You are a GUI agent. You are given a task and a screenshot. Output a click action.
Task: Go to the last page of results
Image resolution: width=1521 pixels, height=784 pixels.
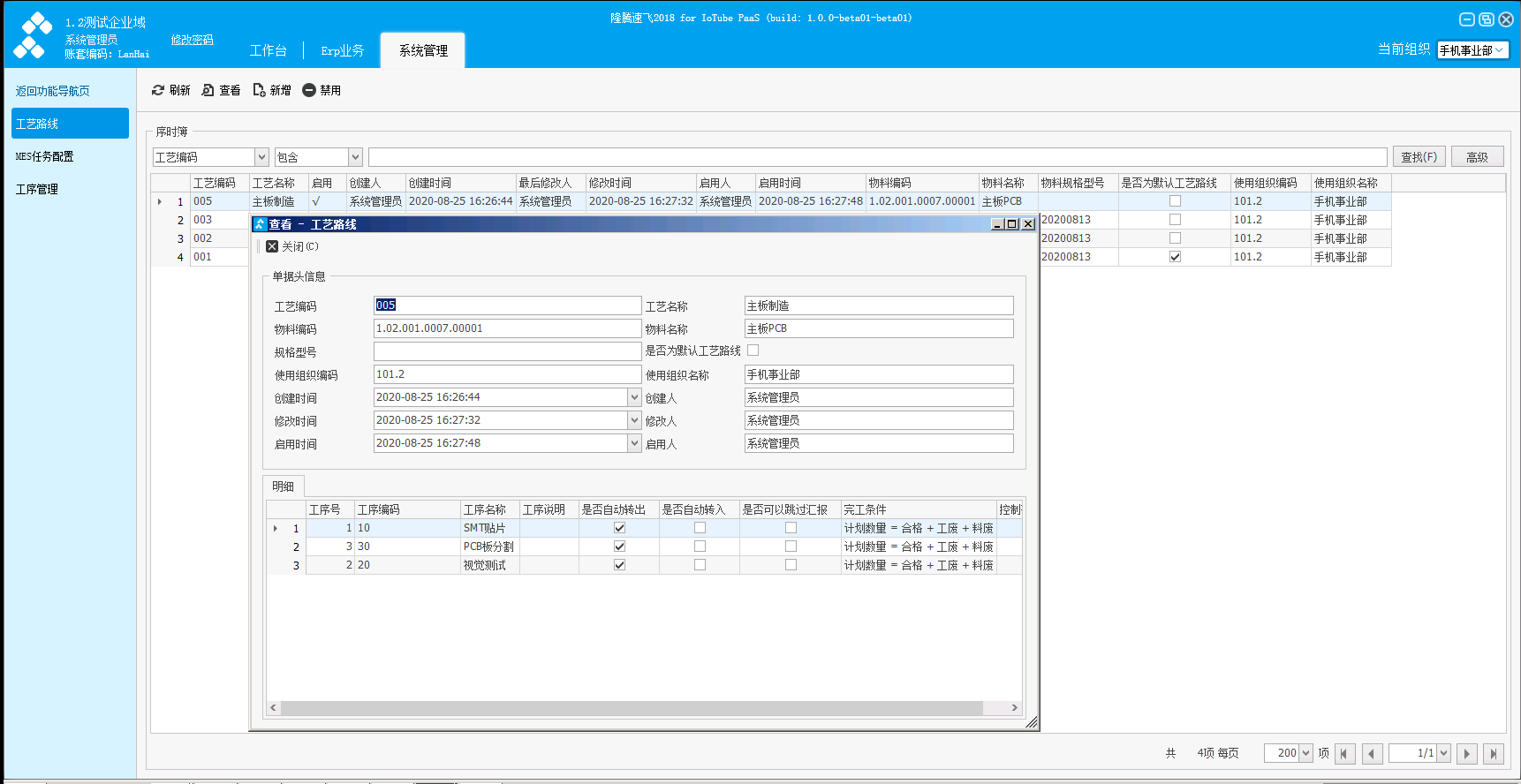[x=1494, y=753]
